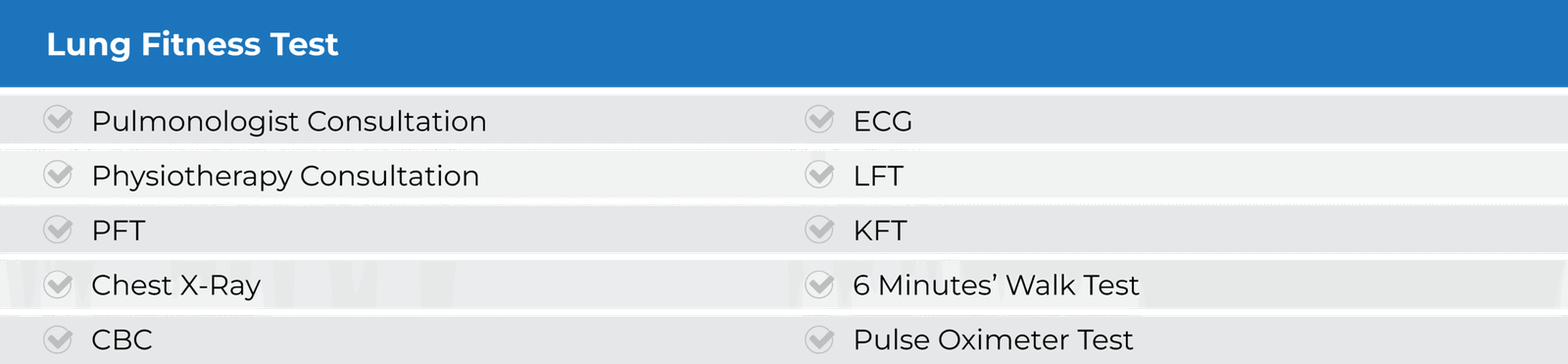
Task: Click the checkmark icon next to KFT
Action: tap(820, 230)
